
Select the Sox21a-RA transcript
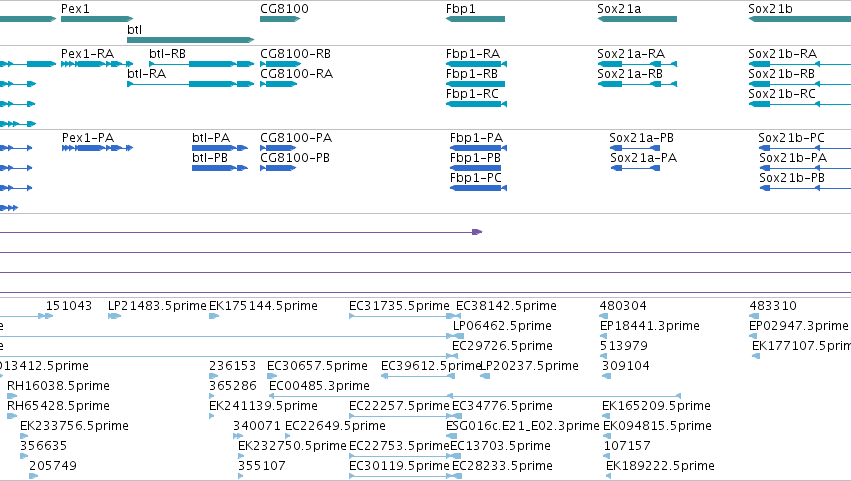pyautogui.click(x=631, y=54)
